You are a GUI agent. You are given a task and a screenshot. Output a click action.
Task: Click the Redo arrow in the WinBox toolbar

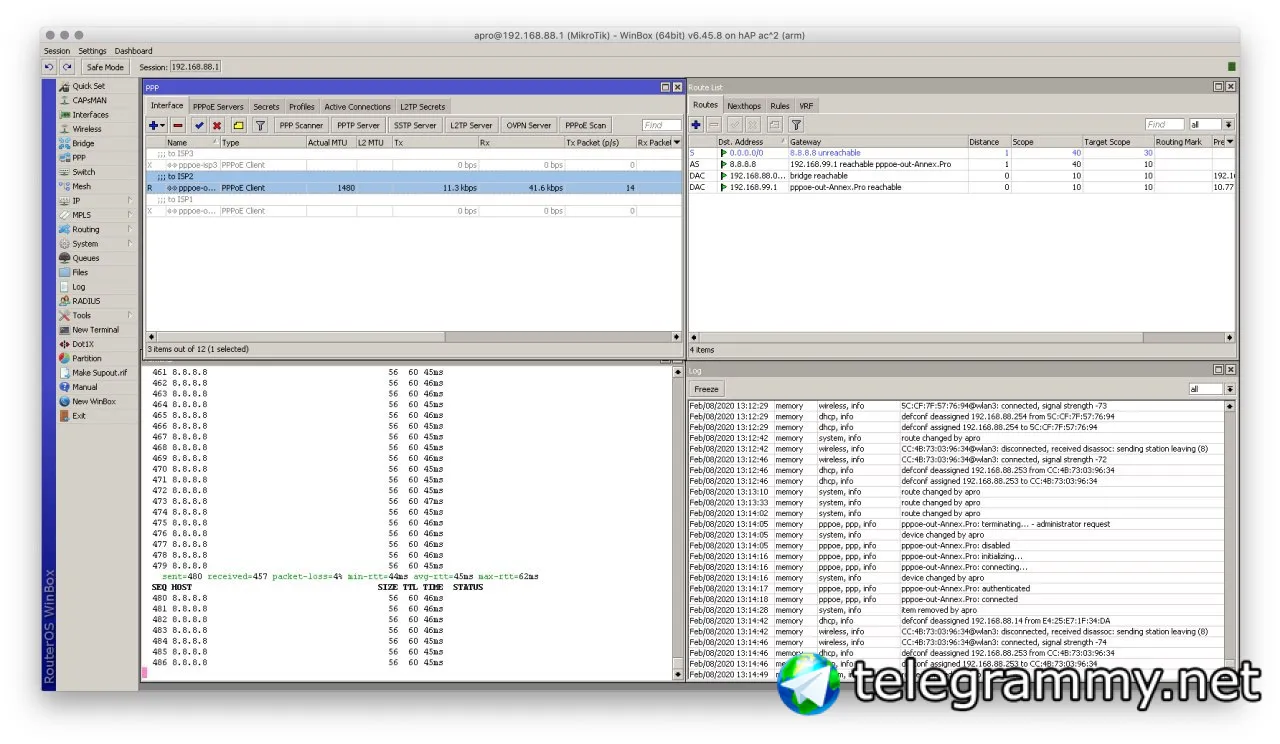coord(66,67)
